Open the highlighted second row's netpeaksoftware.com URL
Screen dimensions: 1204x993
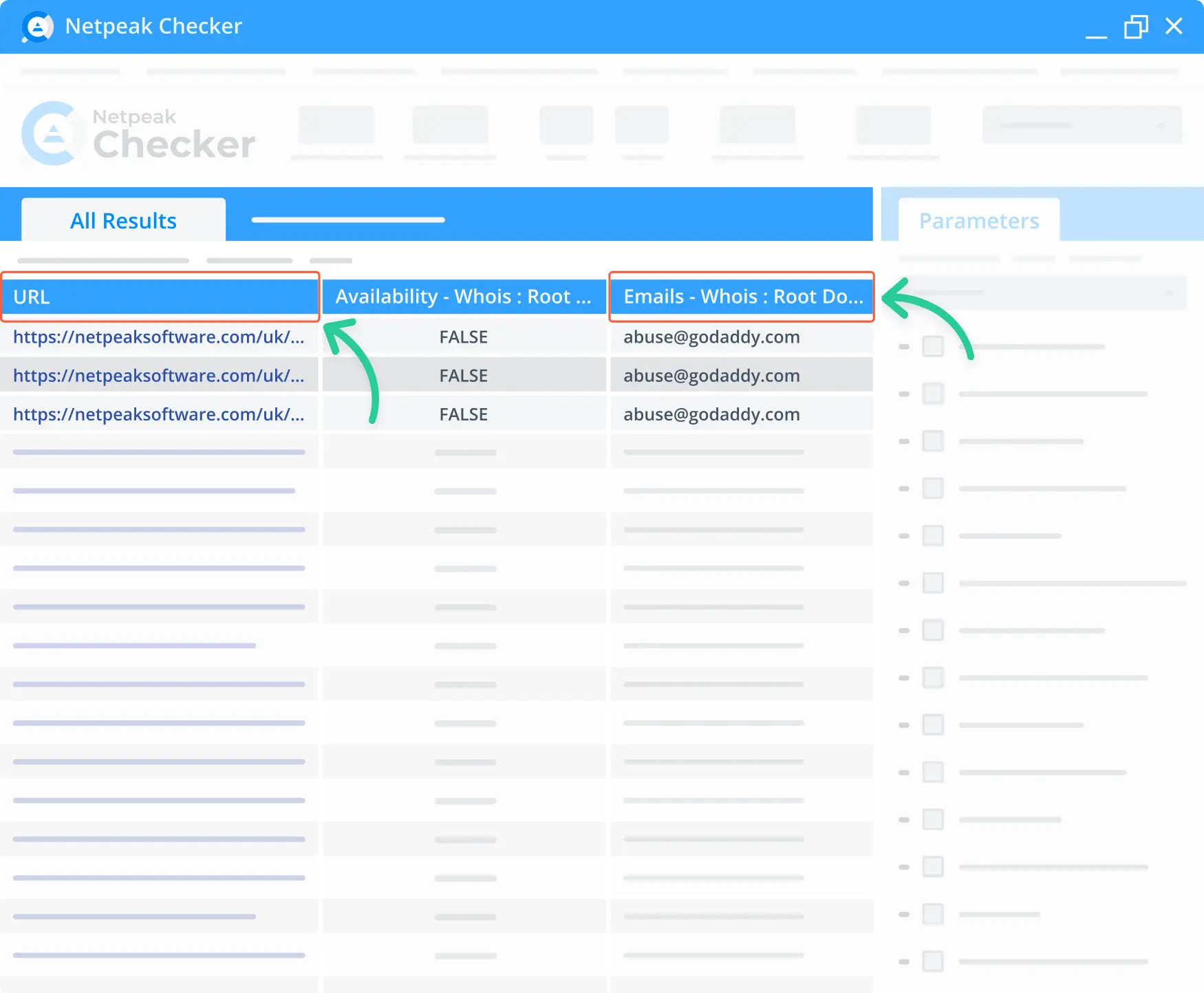tap(159, 376)
